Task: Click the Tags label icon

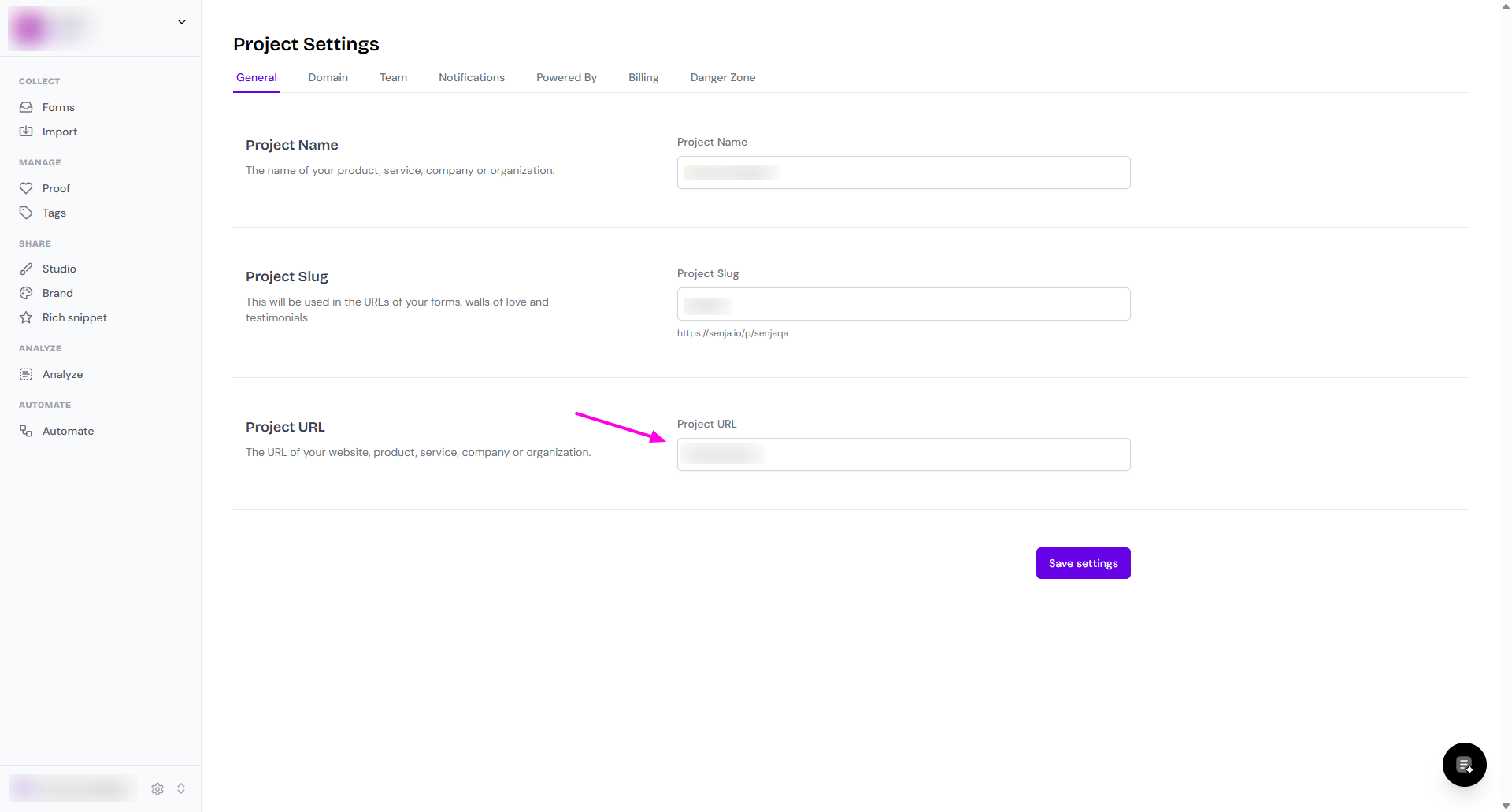Action: (26, 213)
